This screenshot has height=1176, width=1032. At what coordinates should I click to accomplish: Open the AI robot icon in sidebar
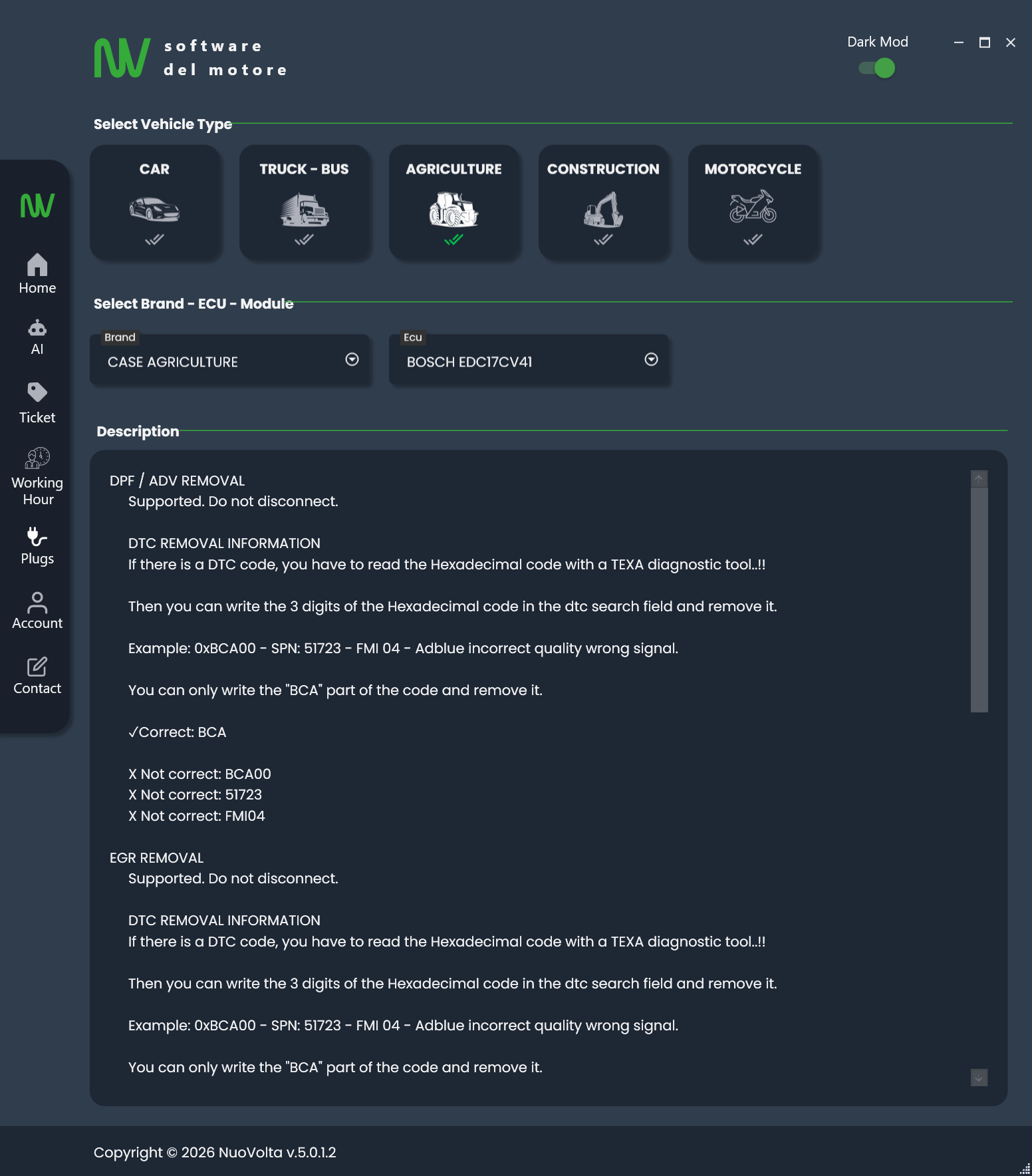(x=37, y=328)
